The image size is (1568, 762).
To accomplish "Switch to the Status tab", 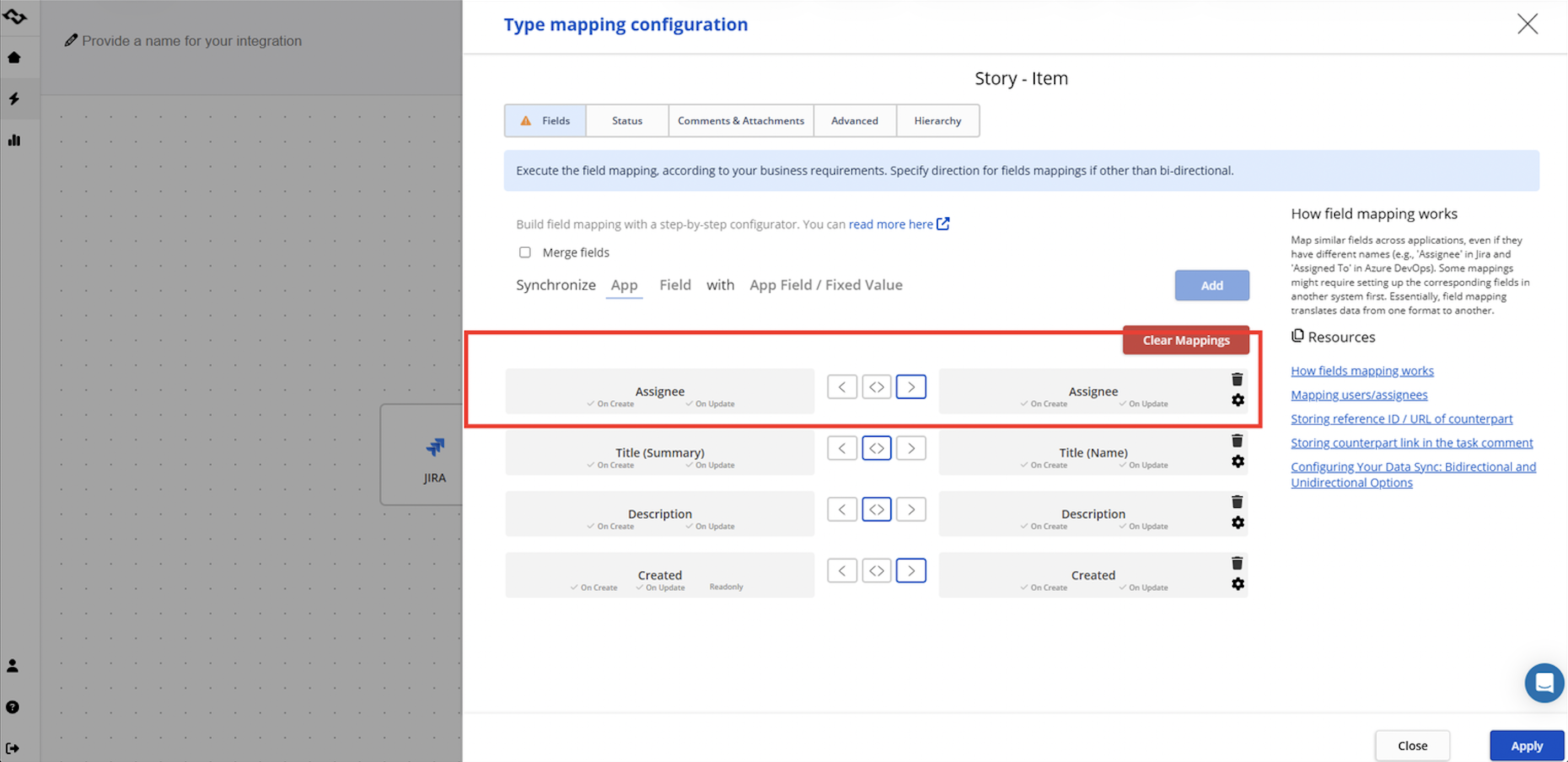I will pos(626,121).
